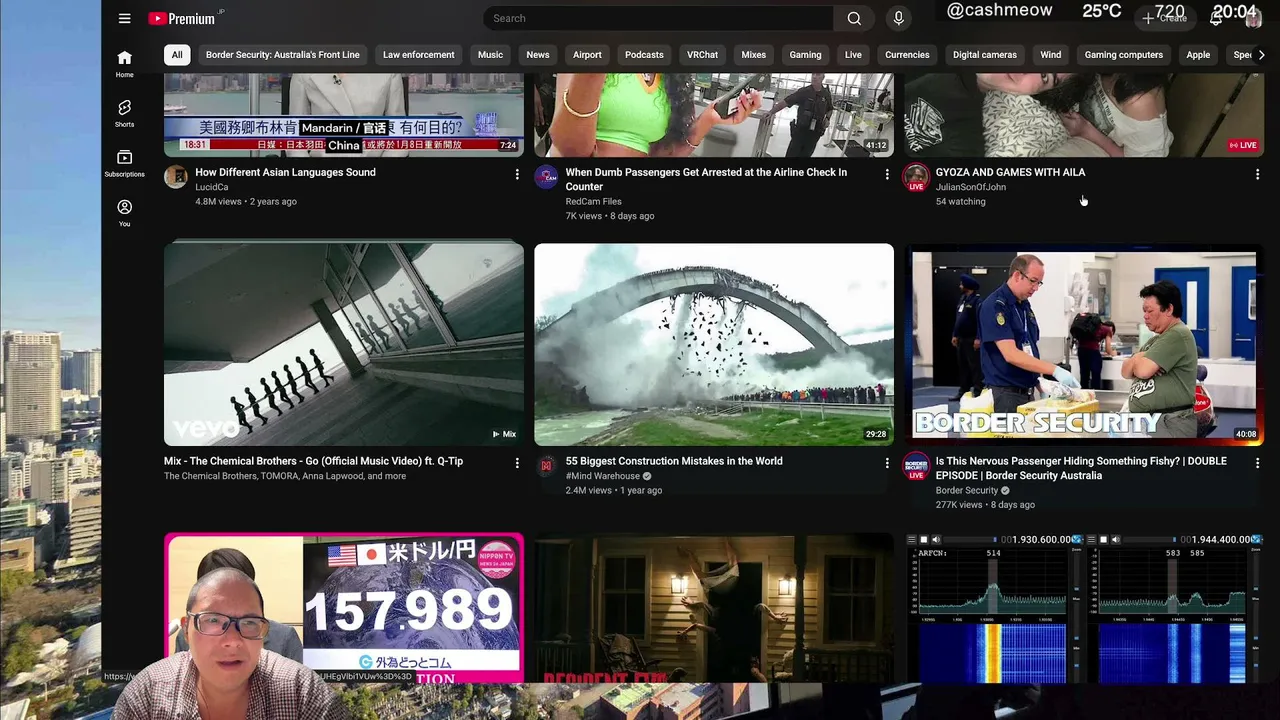Open Subscriptions in the sidebar

coord(124,164)
